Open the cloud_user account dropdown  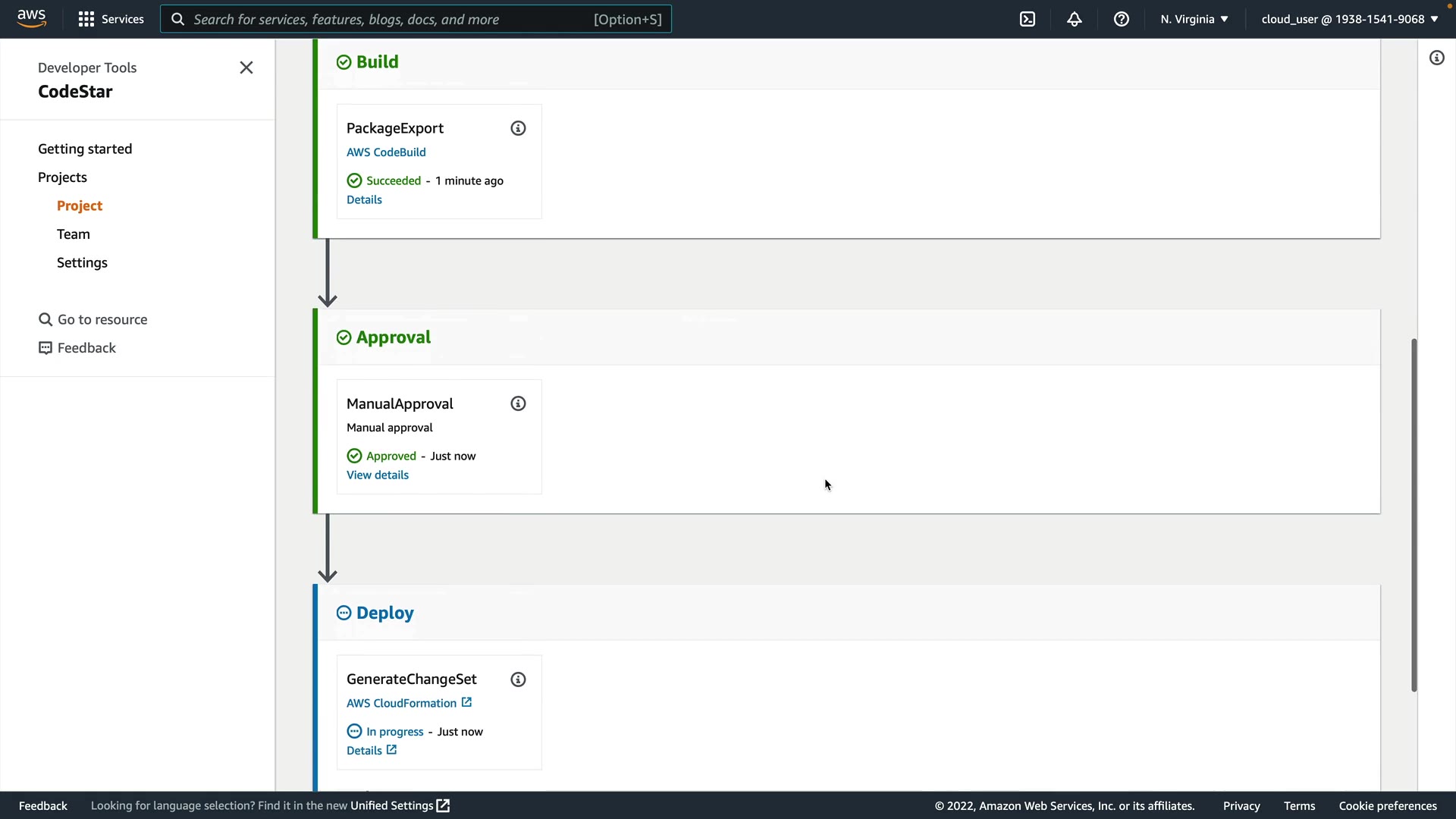coord(1349,19)
